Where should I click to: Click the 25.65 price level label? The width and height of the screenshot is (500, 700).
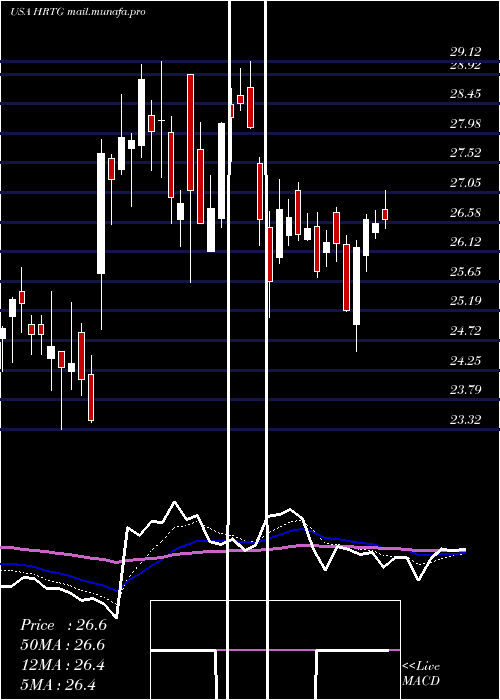pyautogui.click(x=465, y=271)
